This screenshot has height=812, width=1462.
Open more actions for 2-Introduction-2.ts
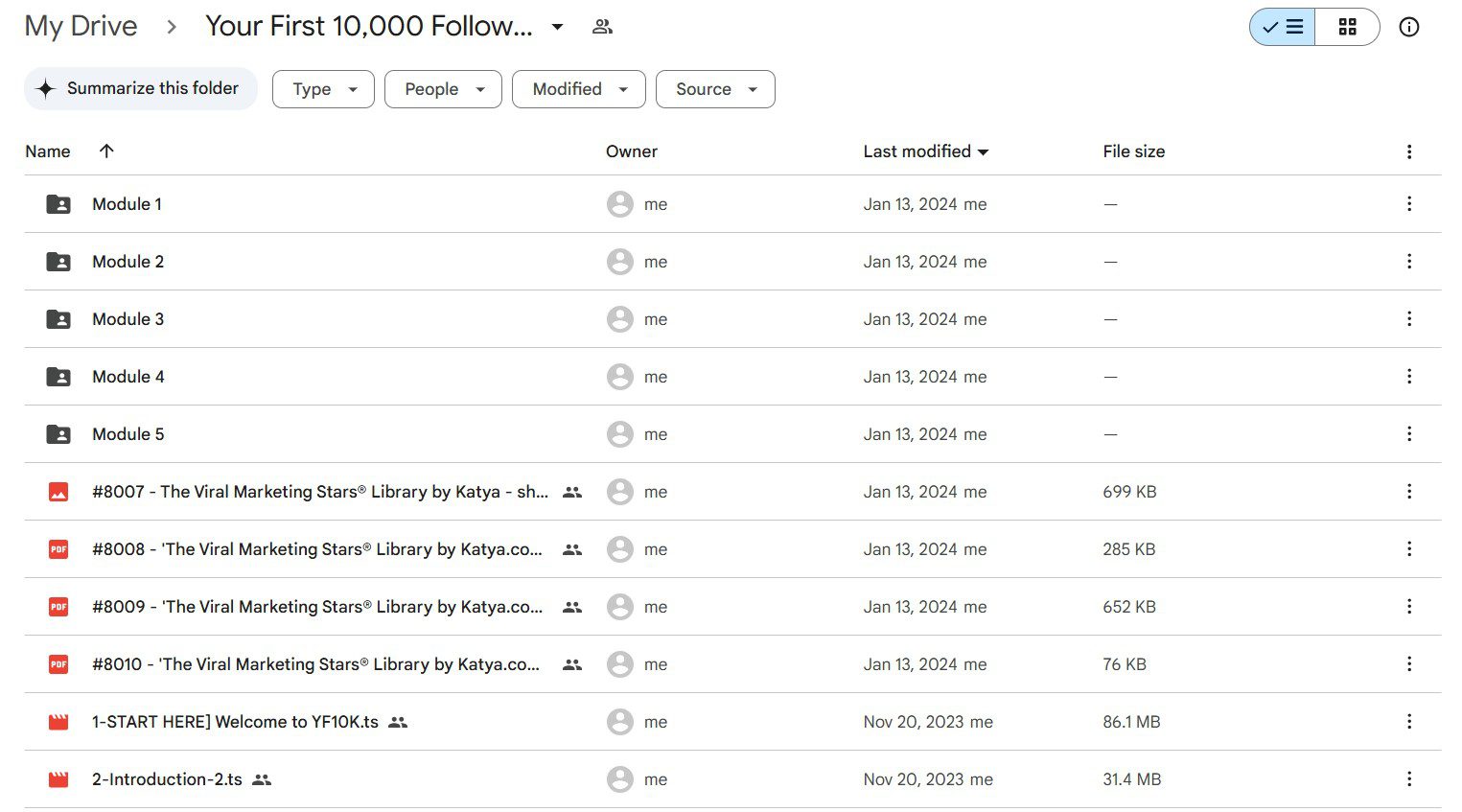click(x=1409, y=778)
